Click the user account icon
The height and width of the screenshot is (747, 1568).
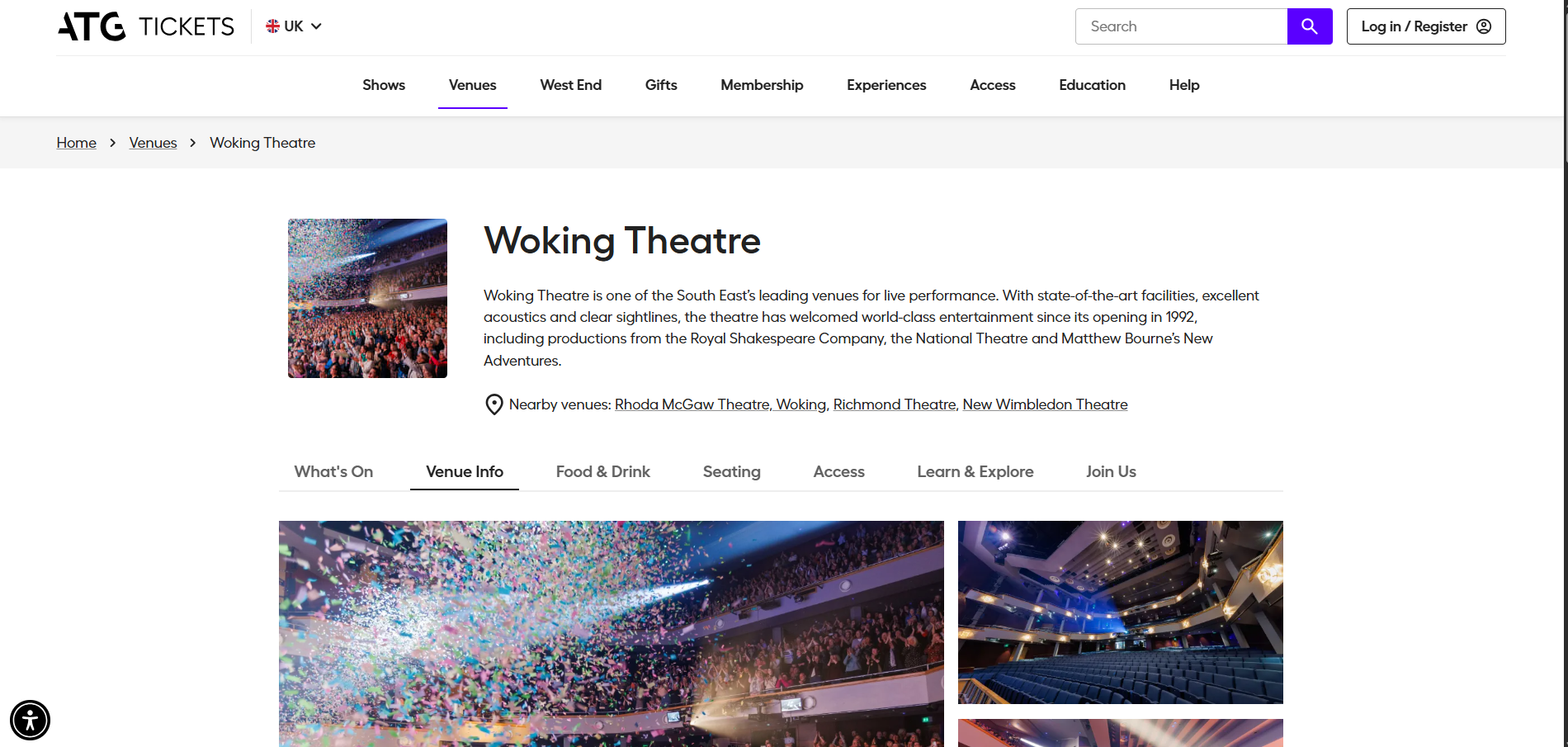click(1484, 26)
